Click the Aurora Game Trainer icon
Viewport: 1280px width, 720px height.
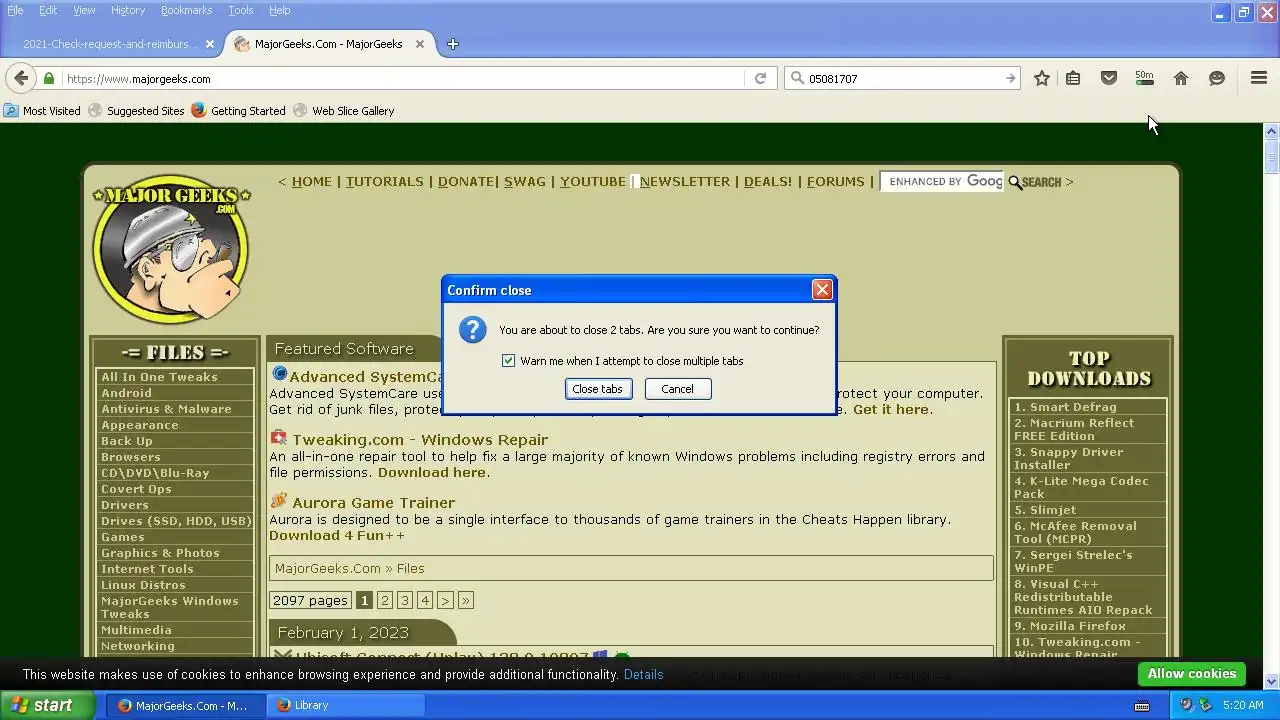[x=278, y=501]
